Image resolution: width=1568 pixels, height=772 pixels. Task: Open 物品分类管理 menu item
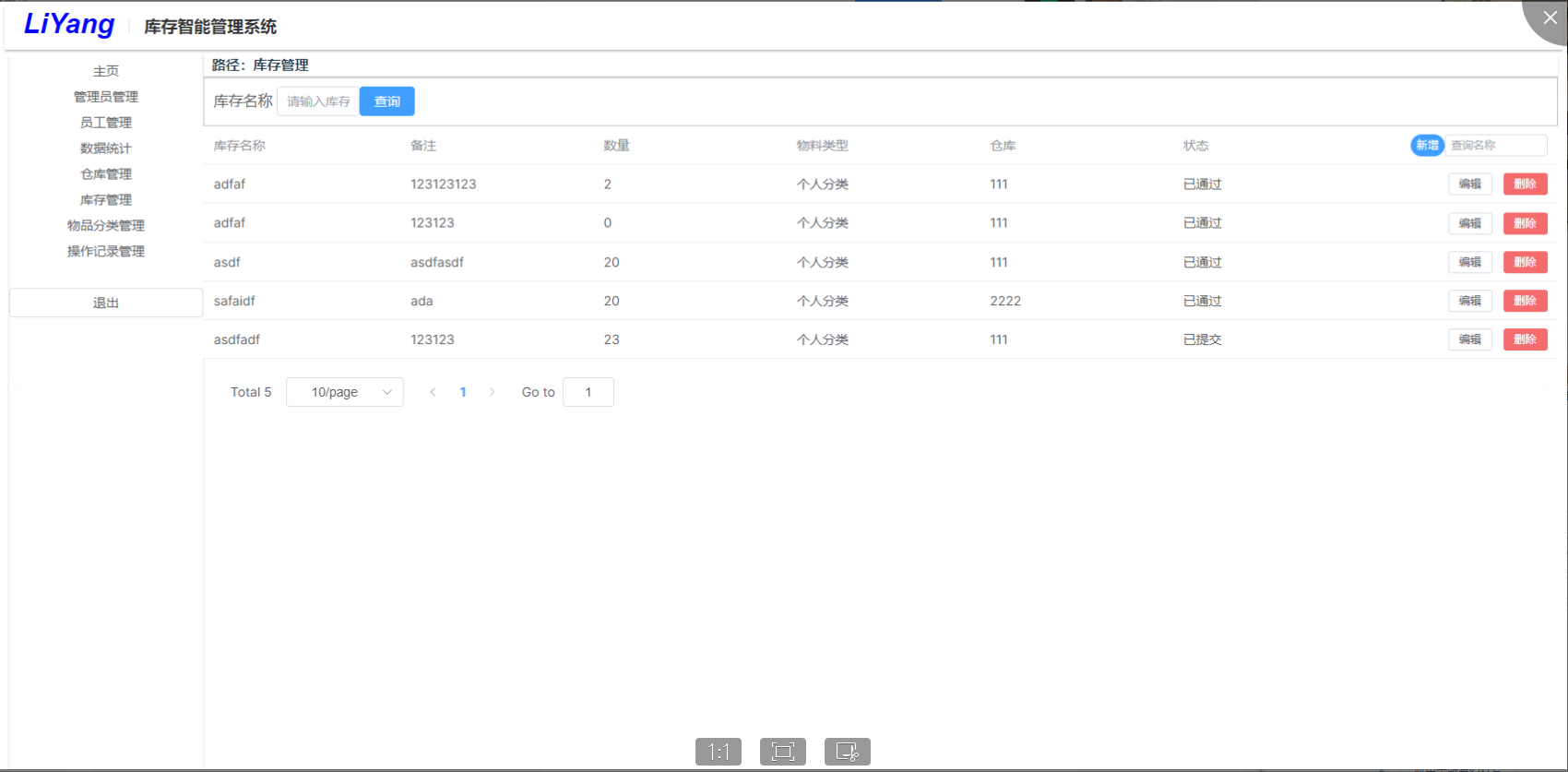106,226
